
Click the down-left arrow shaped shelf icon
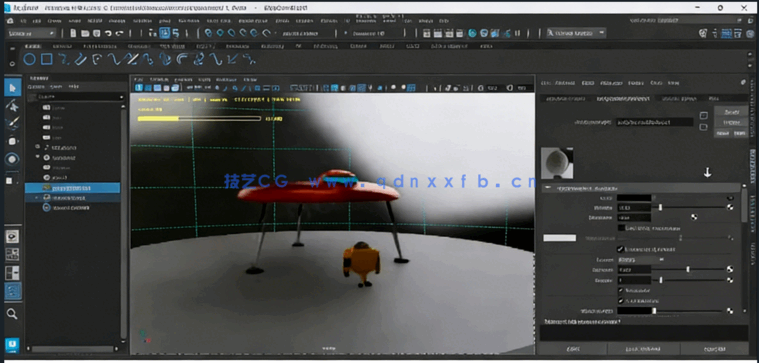232,60
